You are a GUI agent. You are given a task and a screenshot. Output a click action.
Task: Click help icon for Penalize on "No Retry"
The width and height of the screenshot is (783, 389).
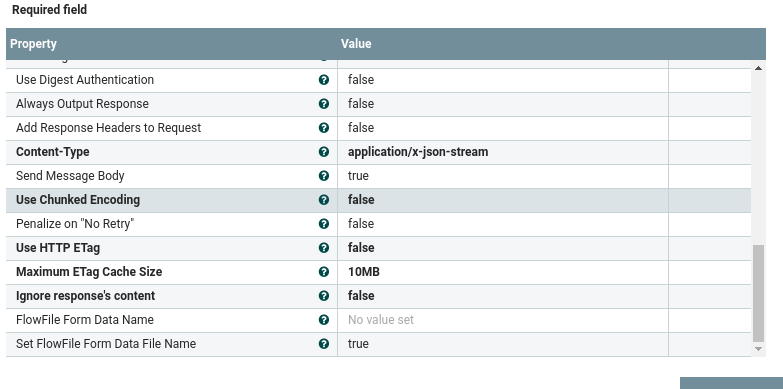[324, 224]
